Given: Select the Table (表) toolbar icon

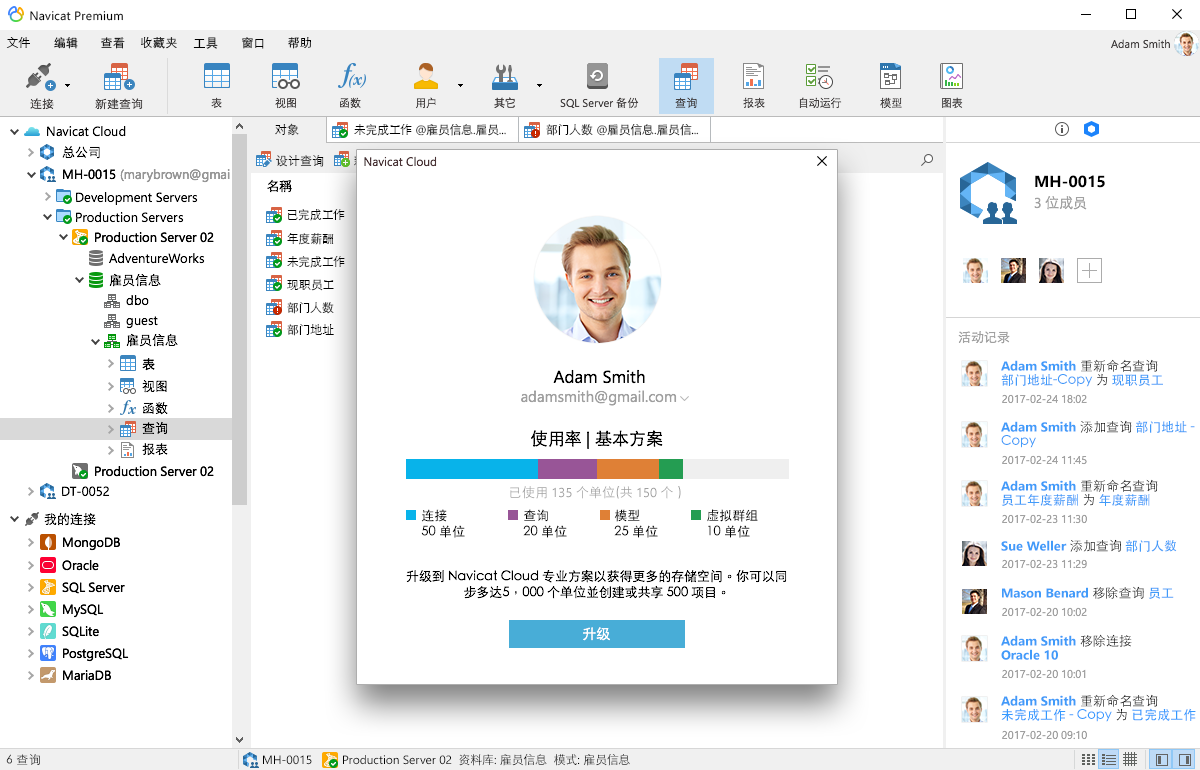Looking at the screenshot, I should point(217,85).
